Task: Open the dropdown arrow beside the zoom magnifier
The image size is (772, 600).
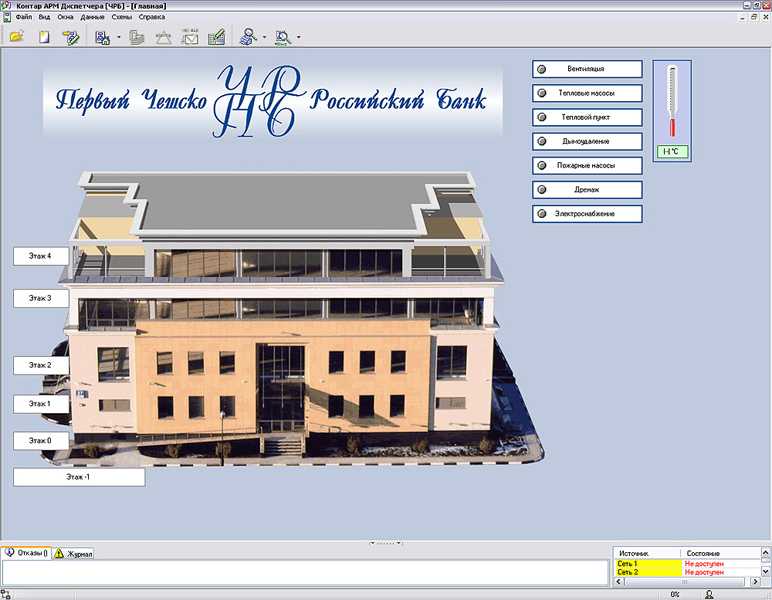Action: point(298,37)
